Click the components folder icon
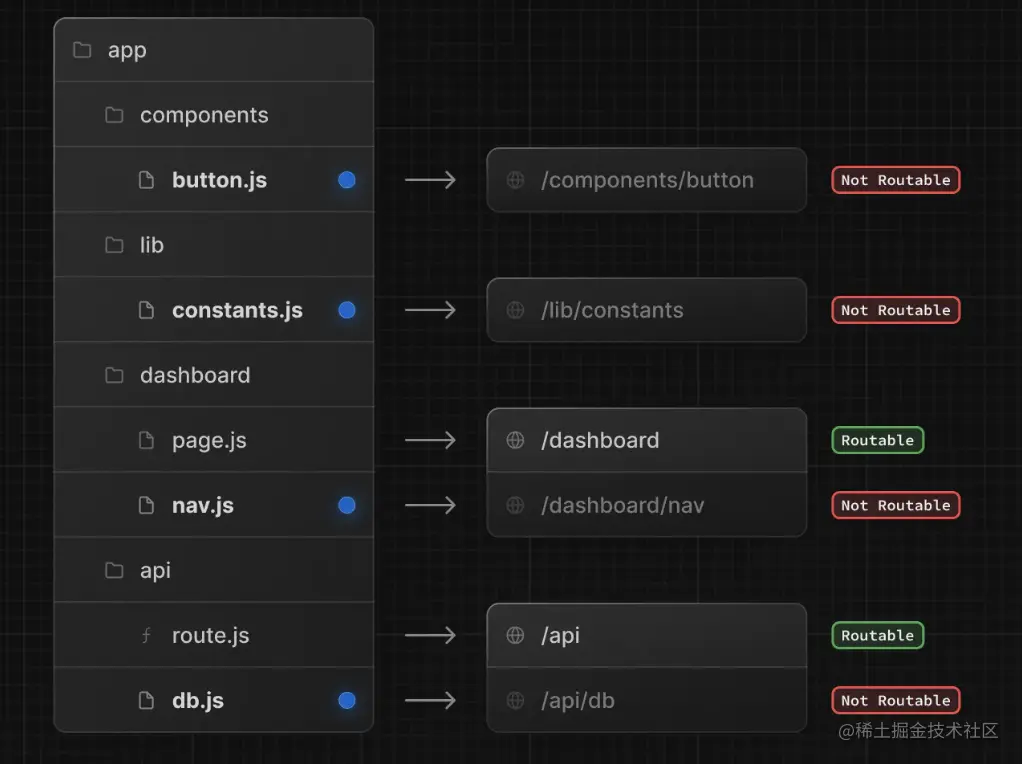Viewport: 1022px width, 764px height. (114, 115)
